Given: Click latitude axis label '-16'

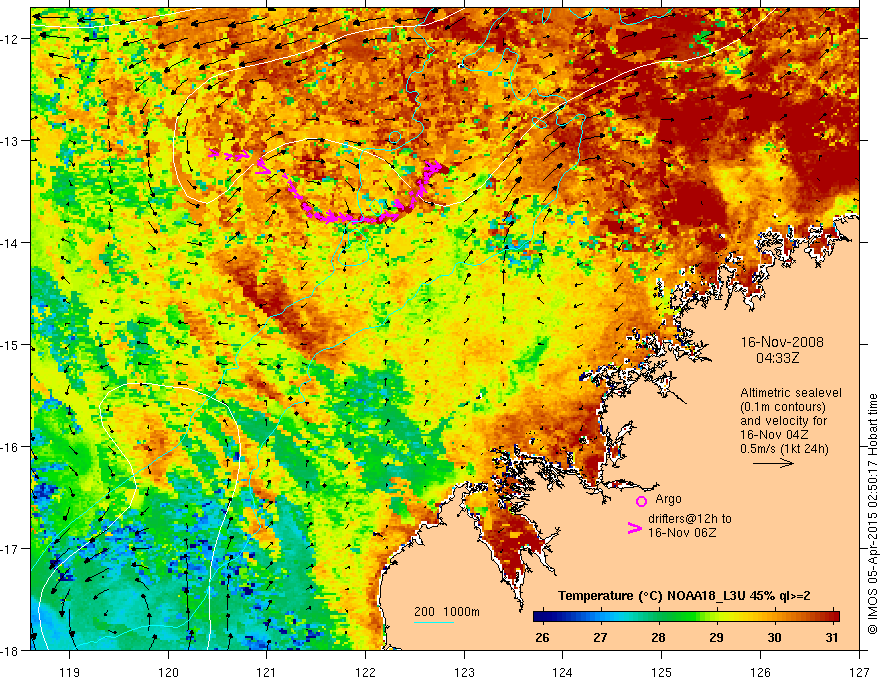Looking at the screenshot, I should coord(10,447).
